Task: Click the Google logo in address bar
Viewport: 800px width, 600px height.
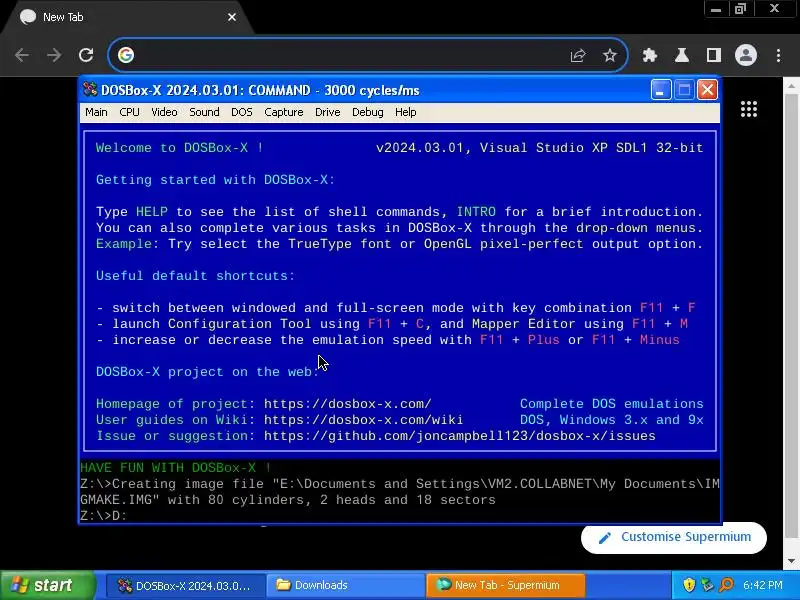Action: [126, 55]
